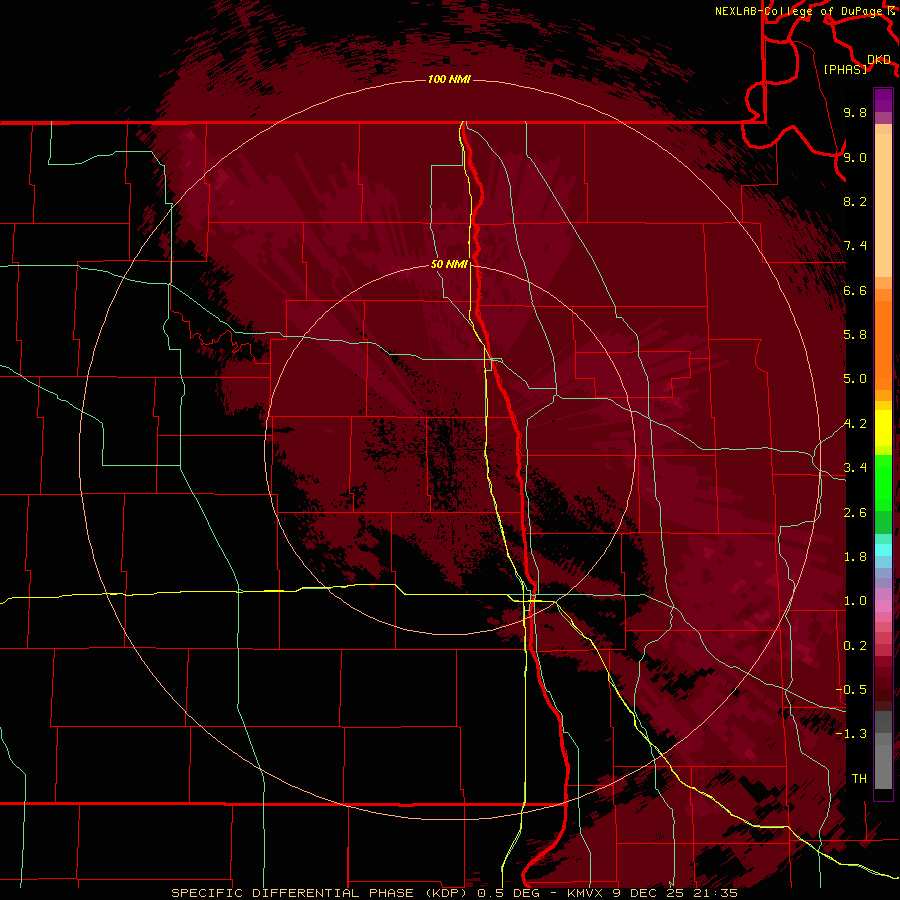Viewport: 900px width, 900px height.
Task: Click the 0.2 legend value
Action: (x=855, y=646)
